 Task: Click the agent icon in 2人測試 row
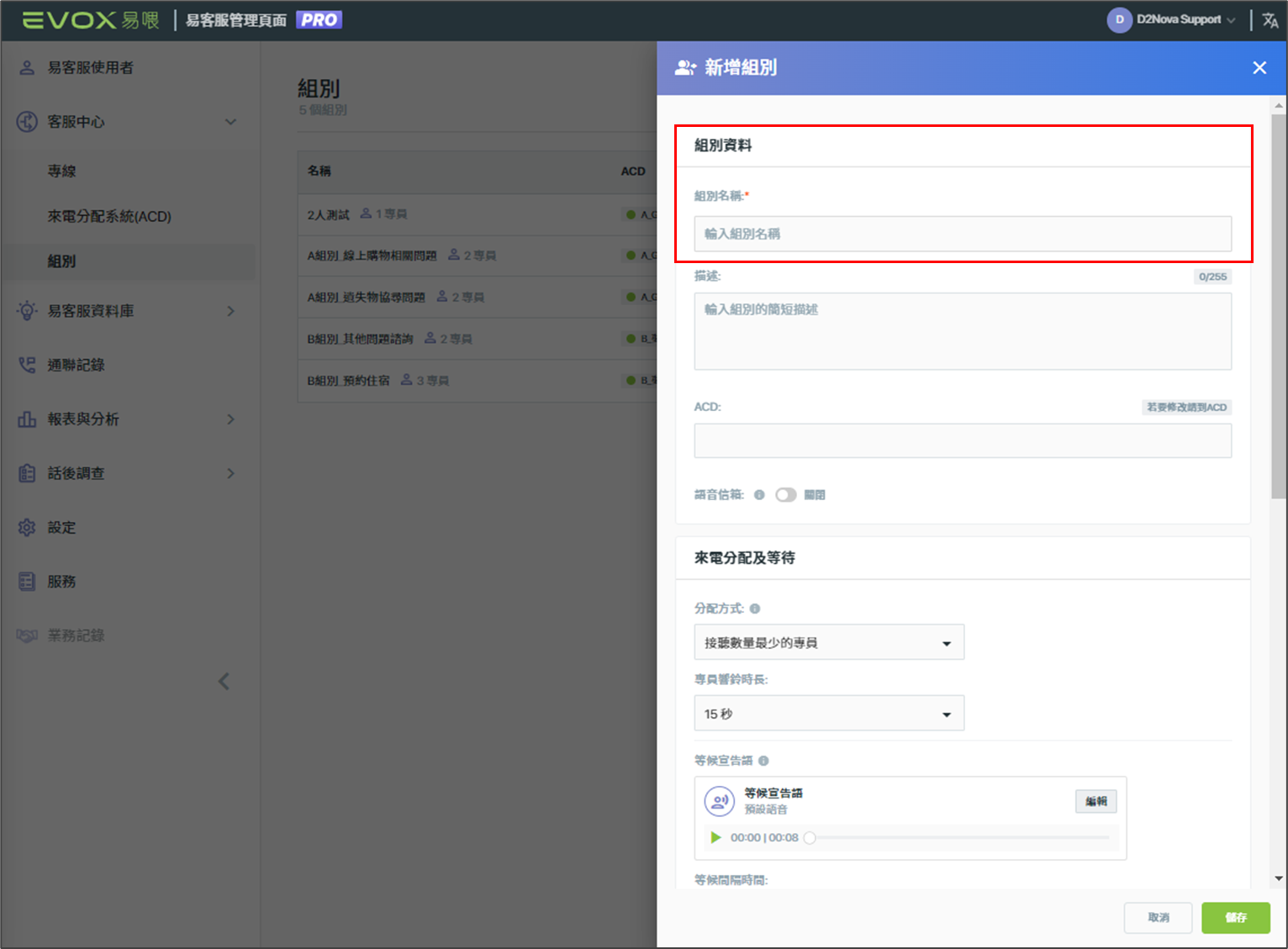pyautogui.click(x=366, y=214)
